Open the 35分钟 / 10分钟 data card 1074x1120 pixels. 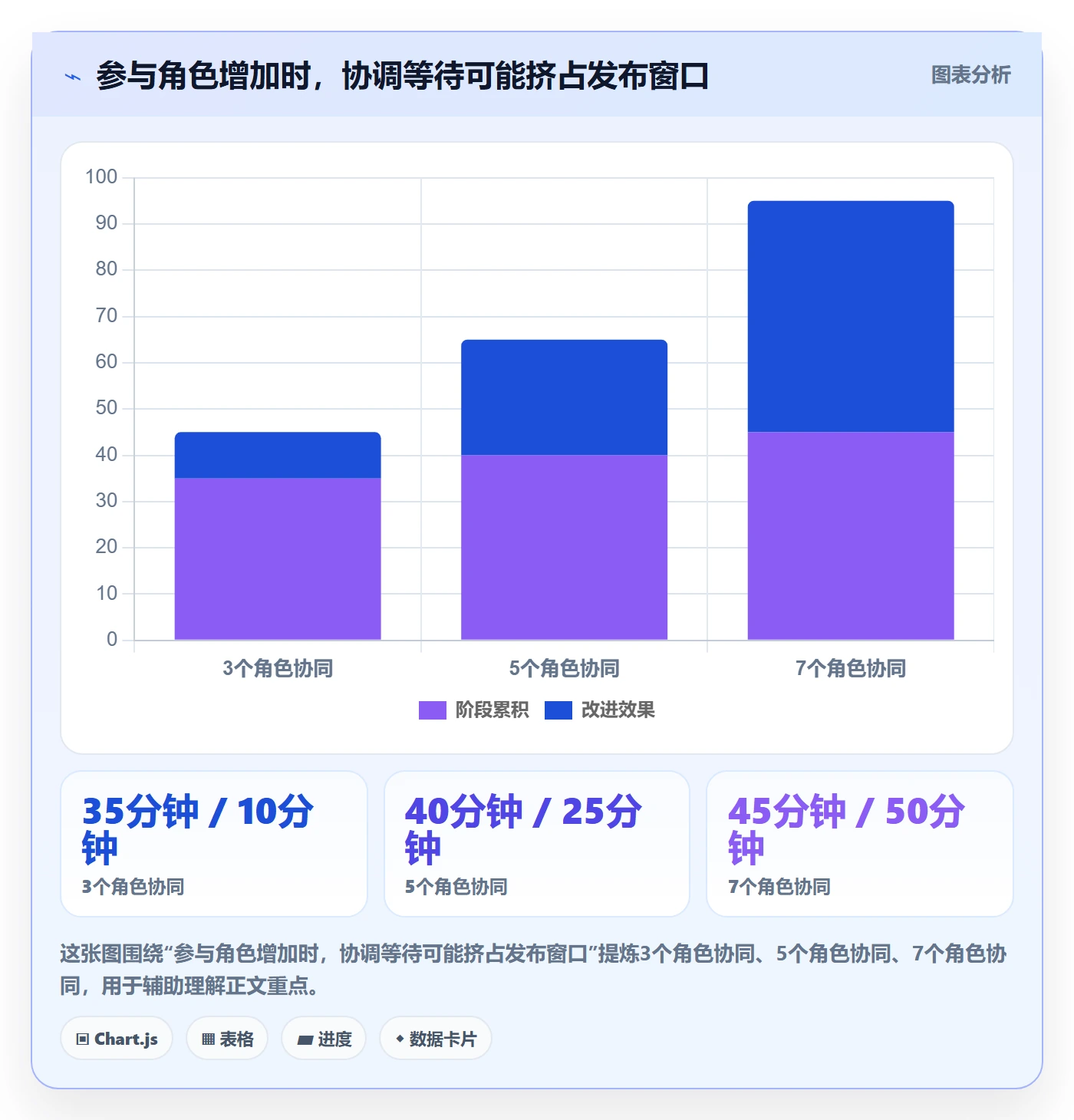coord(214,844)
